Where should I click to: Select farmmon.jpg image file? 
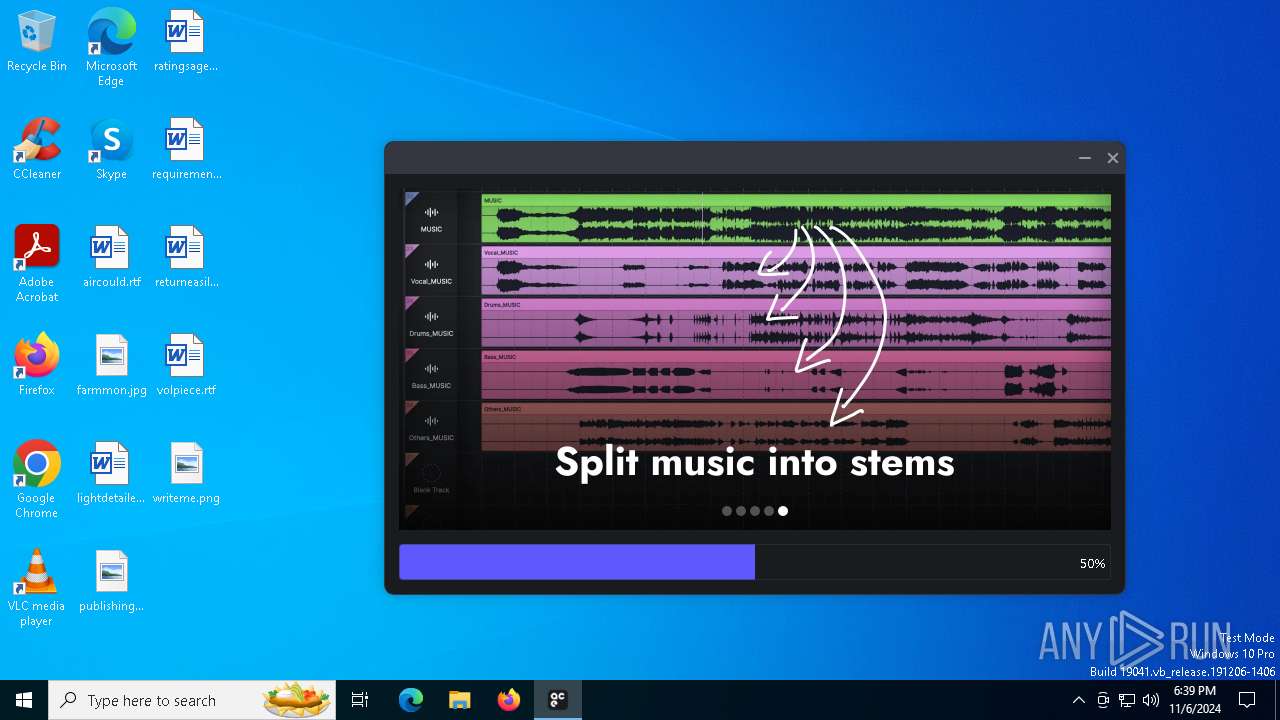point(111,365)
